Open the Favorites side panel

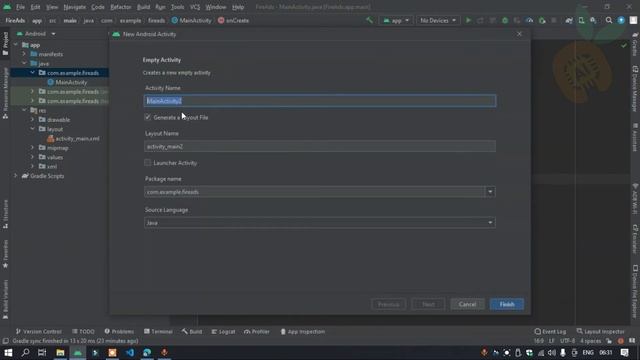pos(5,253)
